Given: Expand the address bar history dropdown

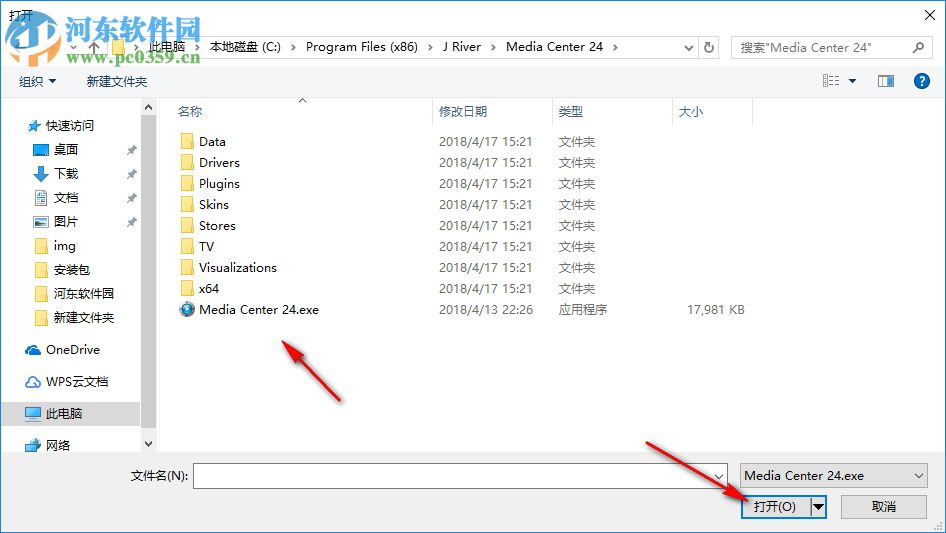Looking at the screenshot, I should coord(688,48).
